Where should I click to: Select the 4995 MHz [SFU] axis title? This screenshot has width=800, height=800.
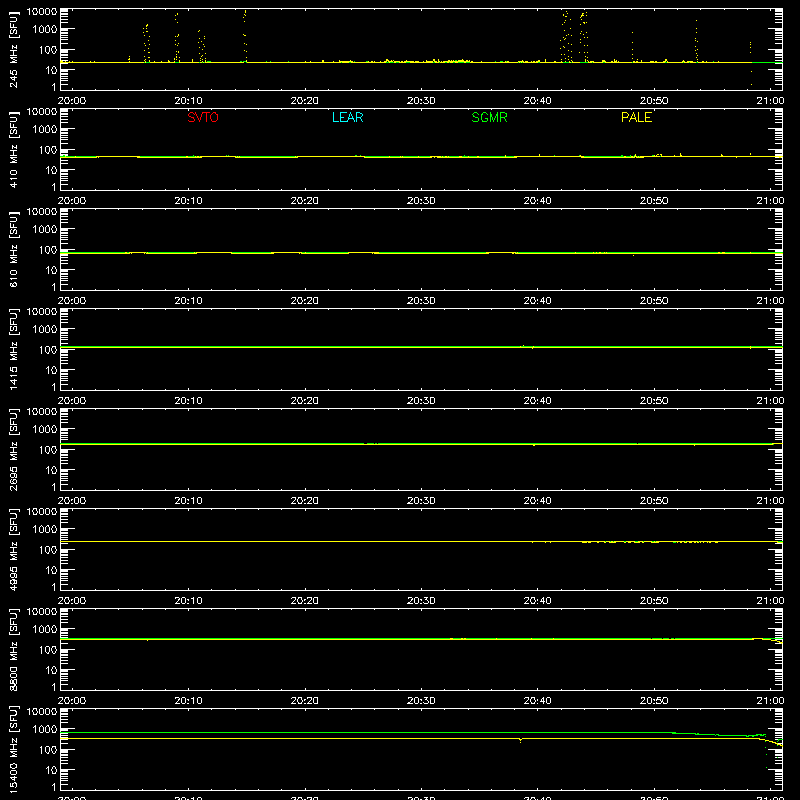pos(14,549)
